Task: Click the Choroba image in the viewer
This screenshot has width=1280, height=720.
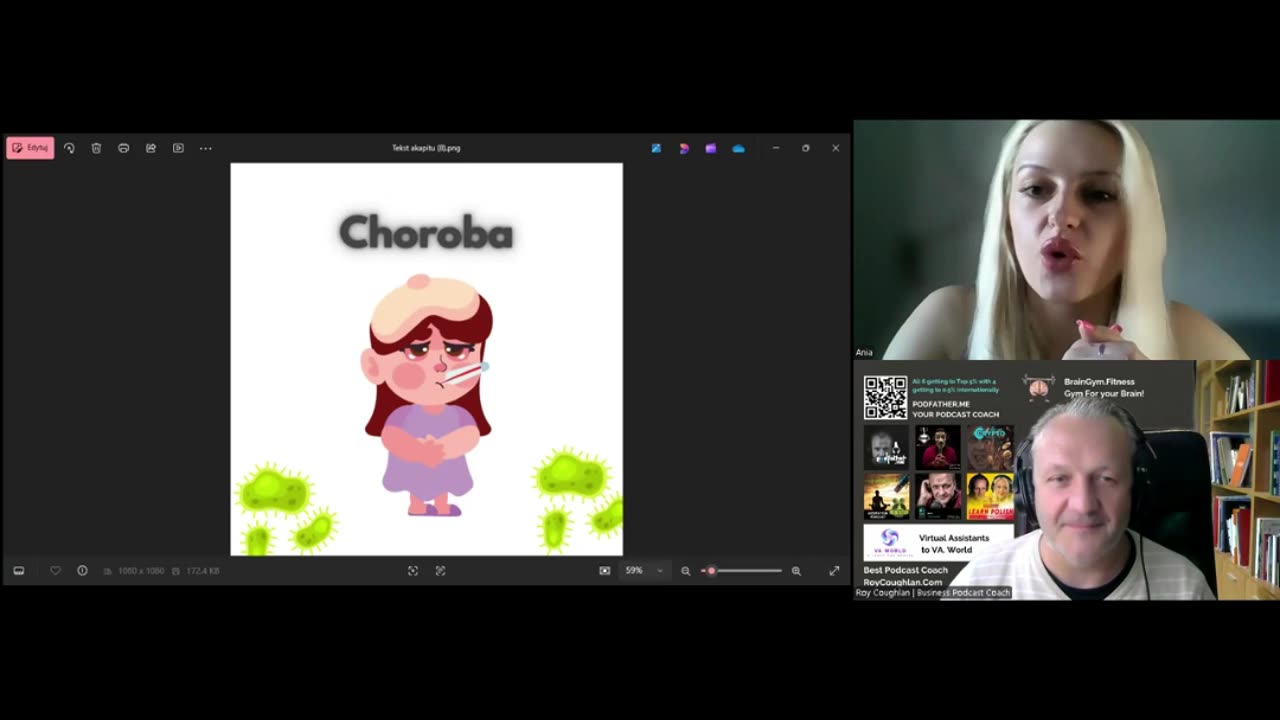Action: (x=427, y=359)
